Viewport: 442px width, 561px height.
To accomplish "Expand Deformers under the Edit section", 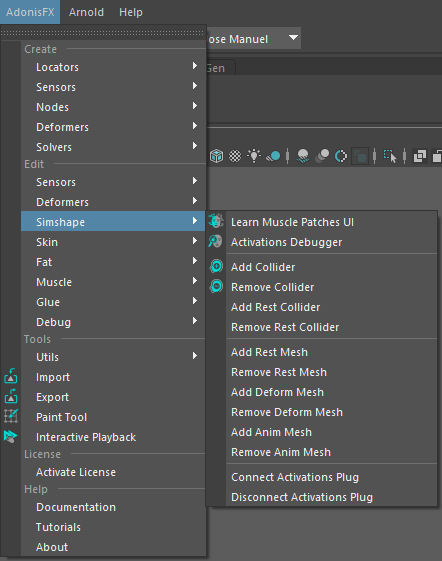I will coord(113,202).
